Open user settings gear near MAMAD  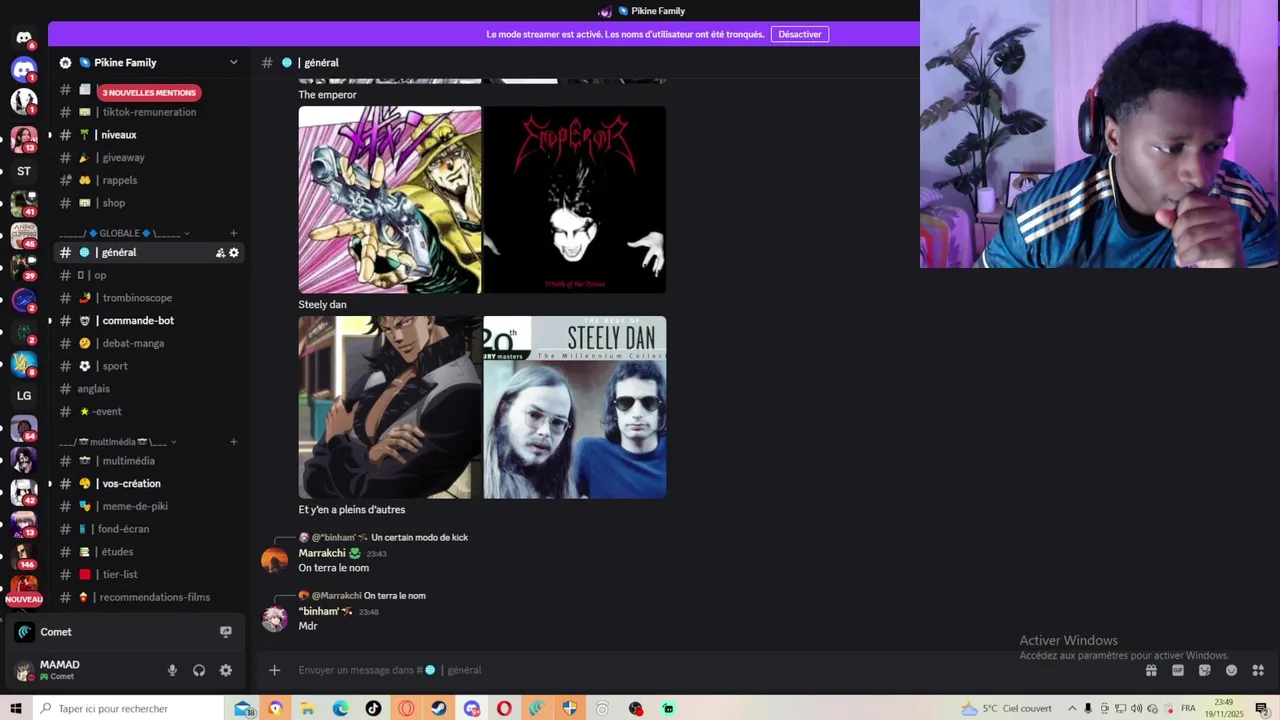(x=226, y=670)
